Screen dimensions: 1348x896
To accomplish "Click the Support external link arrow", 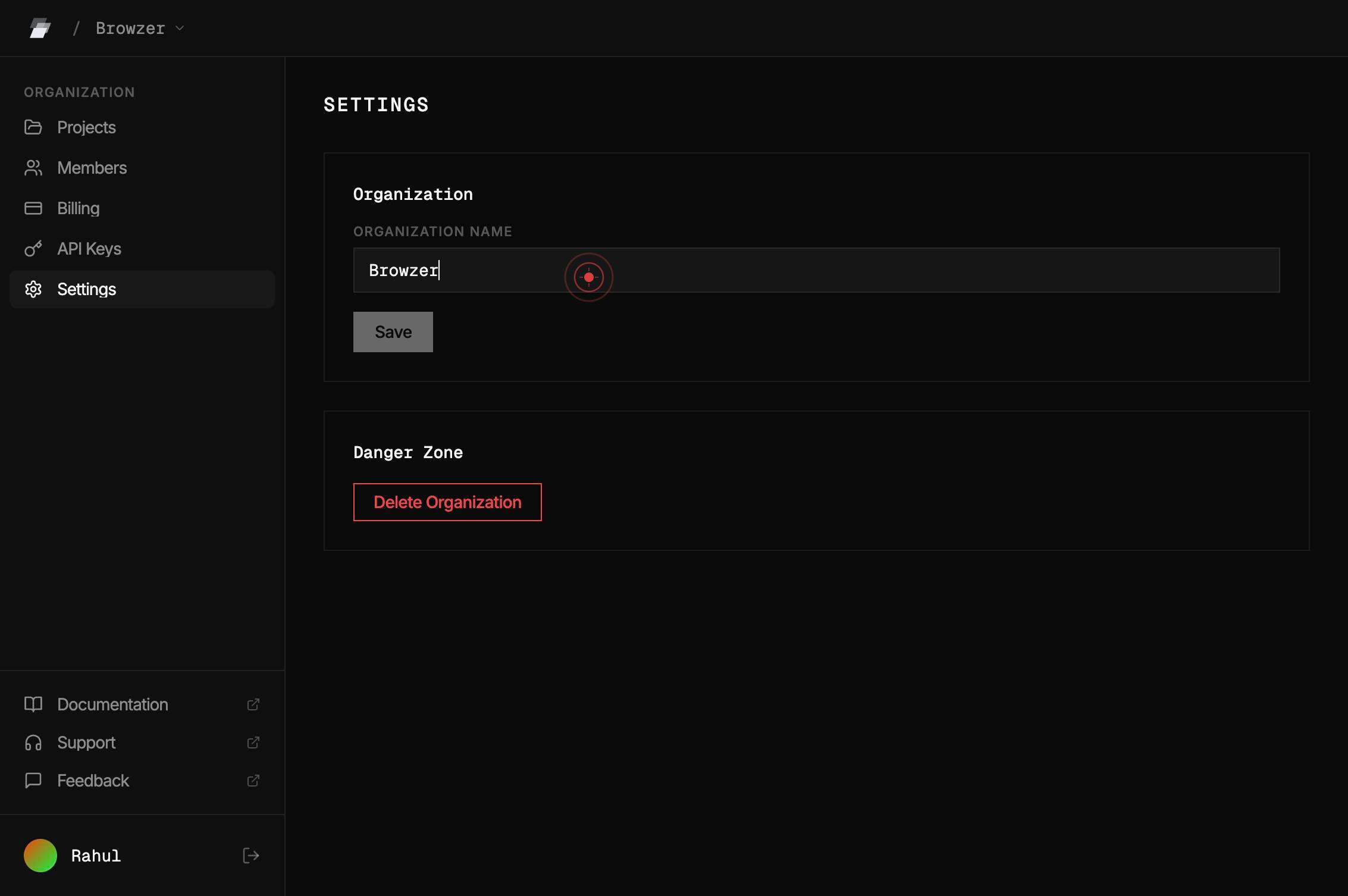I will click(253, 743).
